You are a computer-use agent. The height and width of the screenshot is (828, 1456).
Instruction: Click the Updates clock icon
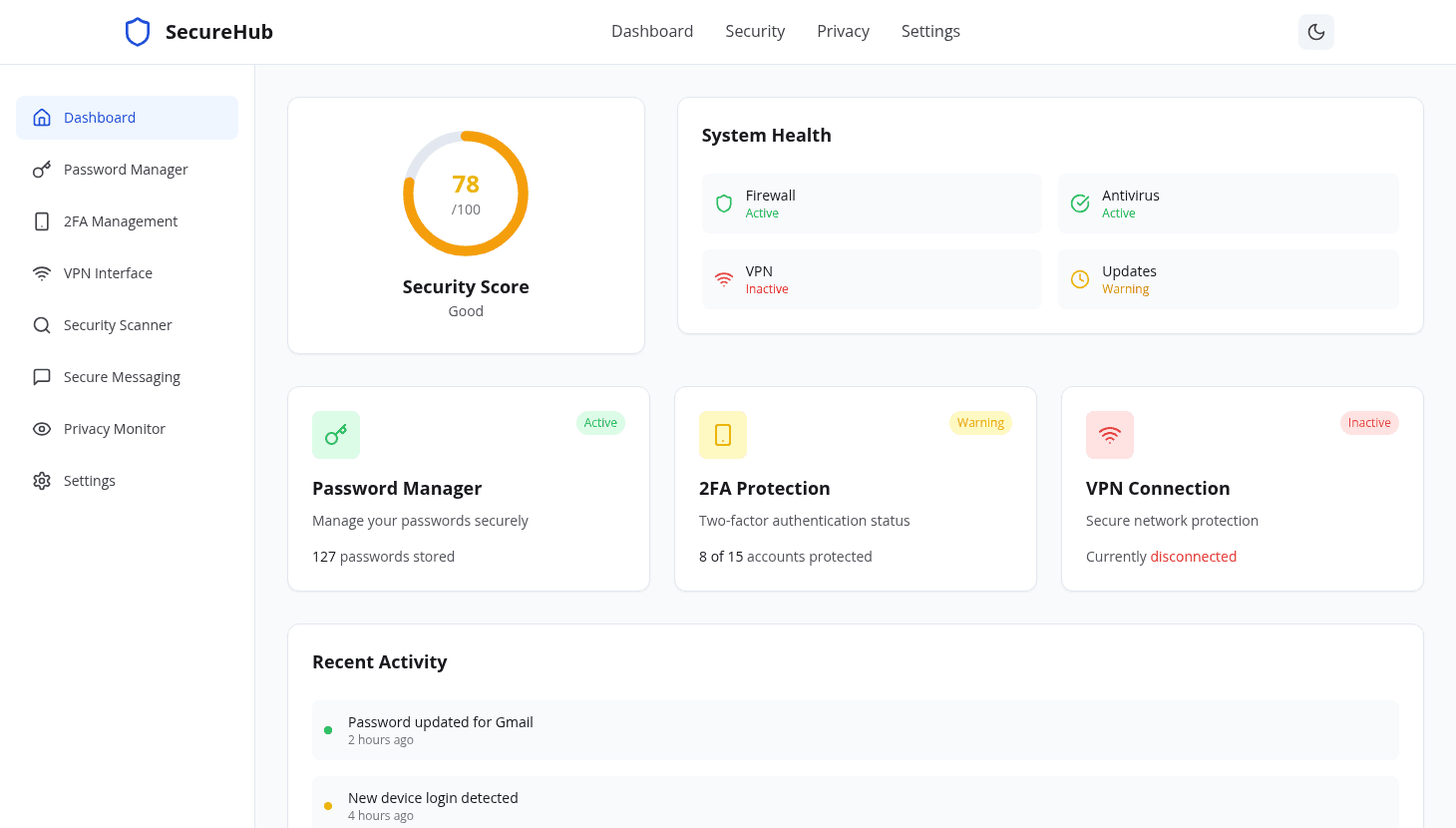coord(1079,278)
